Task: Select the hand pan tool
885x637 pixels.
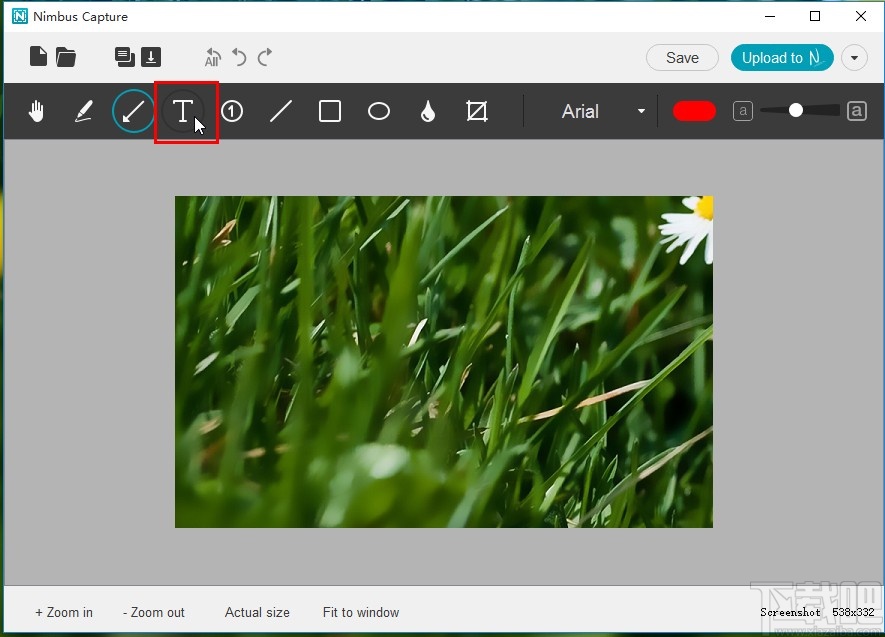Action: pyautogui.click(x=36, y=111)
